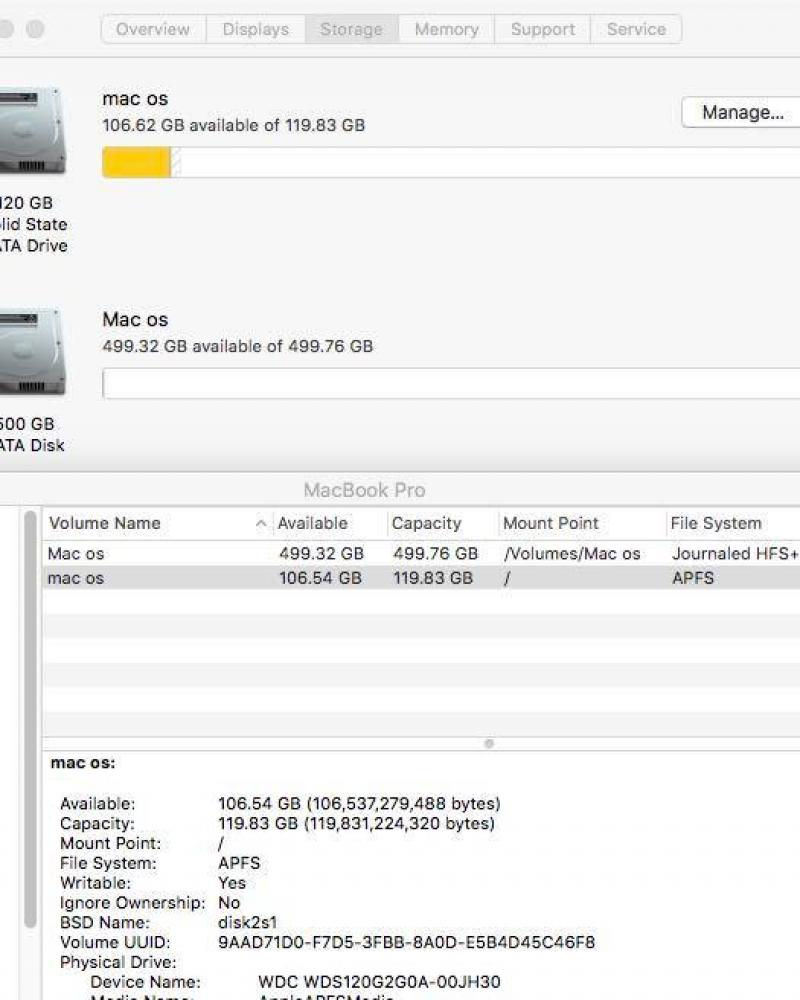Screen dimensions: 800x1000
Task: Click the Journaled HFS+ file system cell
Action: tap(735, 554)
